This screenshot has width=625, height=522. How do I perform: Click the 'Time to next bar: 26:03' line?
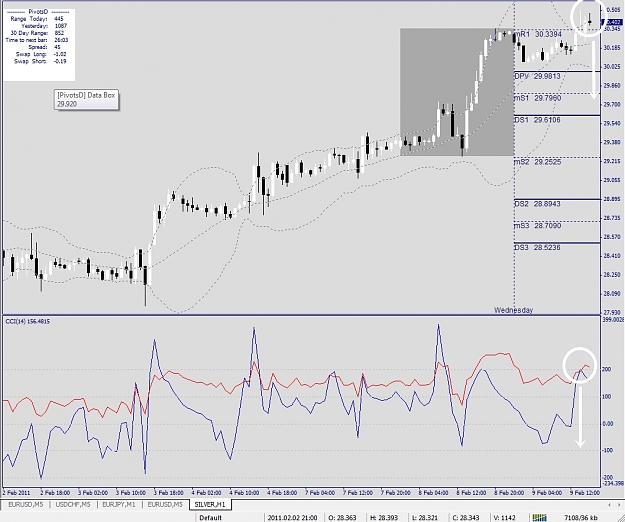37,40
